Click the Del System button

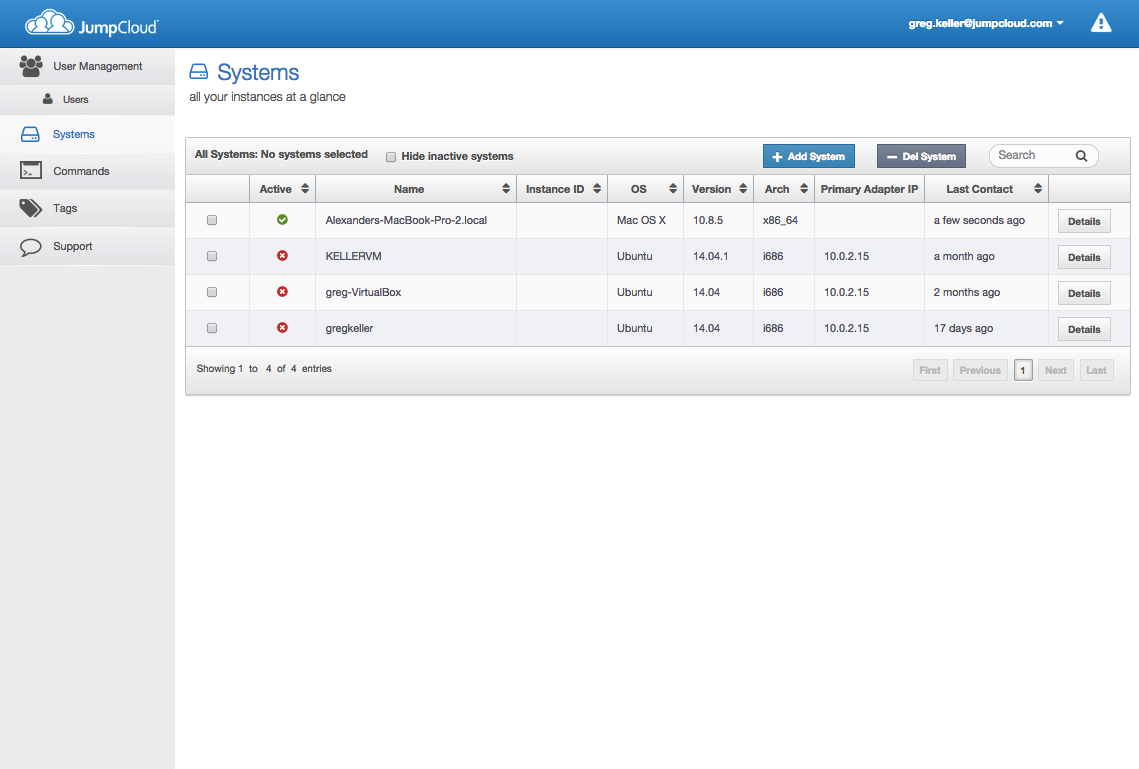[921, 156]
